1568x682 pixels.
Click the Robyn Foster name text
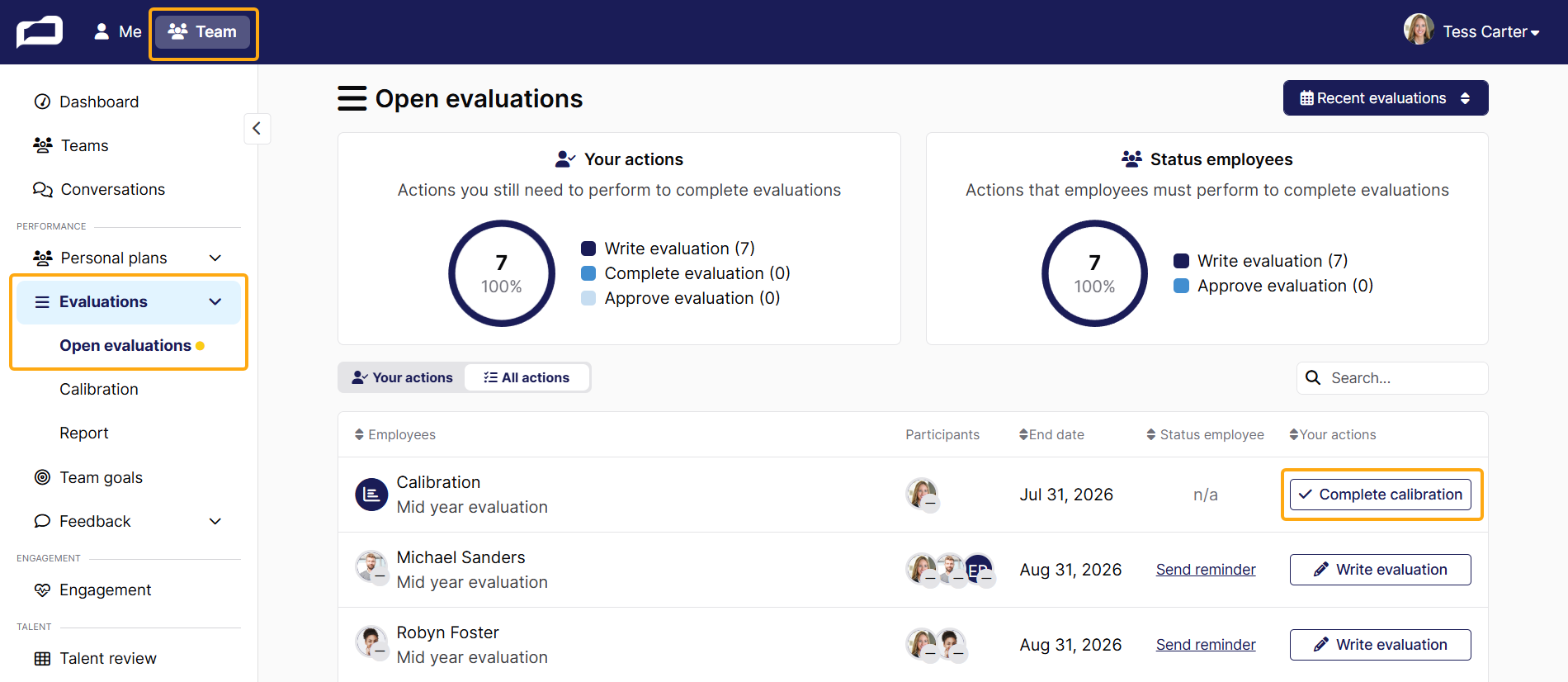click(x=447, y=632)
